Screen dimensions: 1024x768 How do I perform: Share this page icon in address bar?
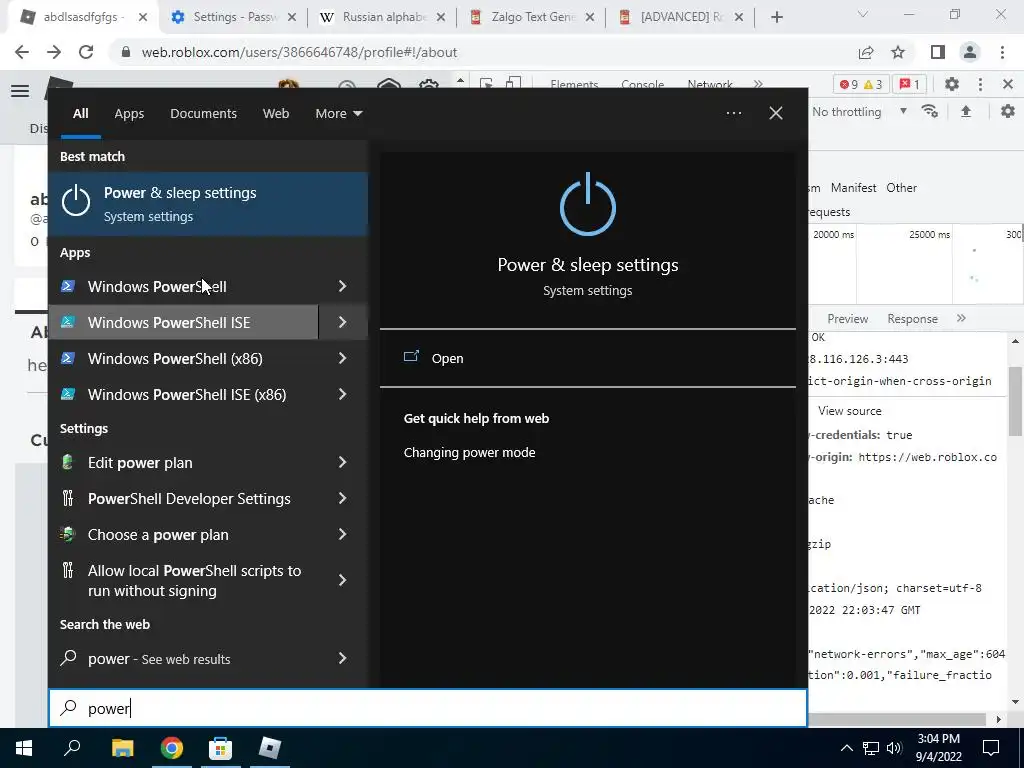click(x=866, y=52)
